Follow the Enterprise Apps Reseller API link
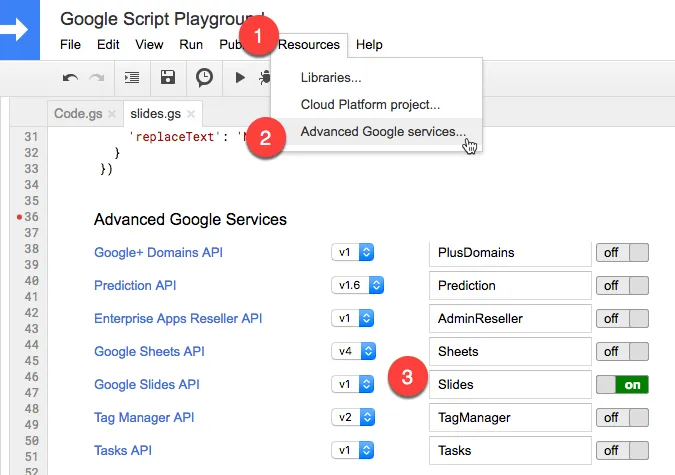Image resolution: width=675 pixels, height=475 pixels. tap(178, 318)
